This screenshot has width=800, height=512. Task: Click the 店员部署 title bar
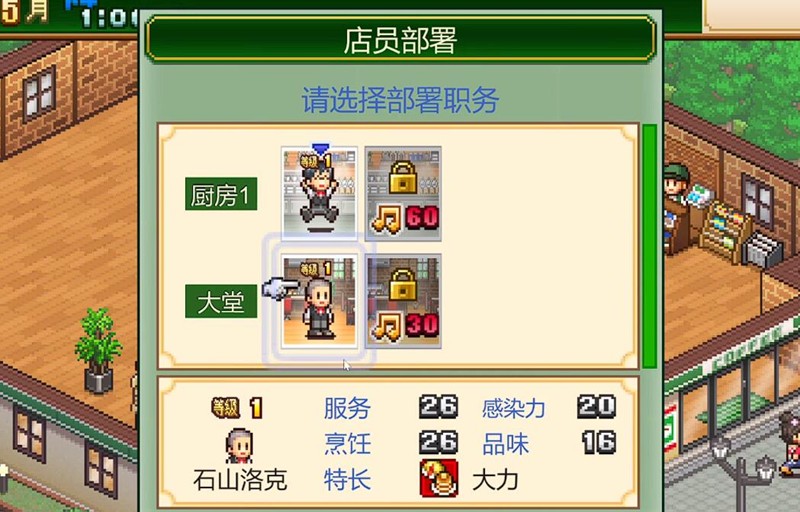[401, 39]
